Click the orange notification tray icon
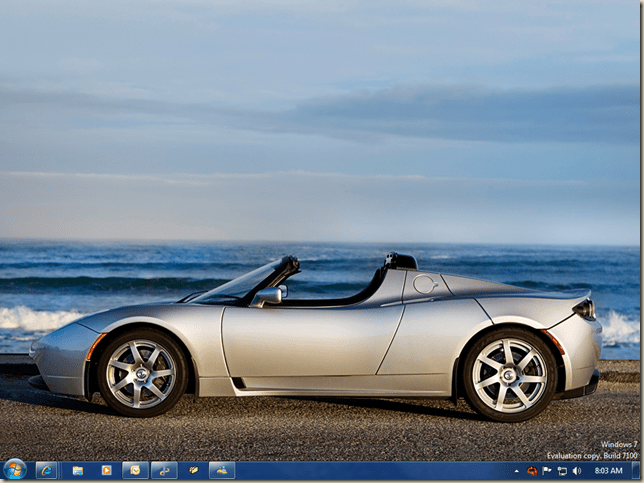644x483 pixels. click(532, 470)
